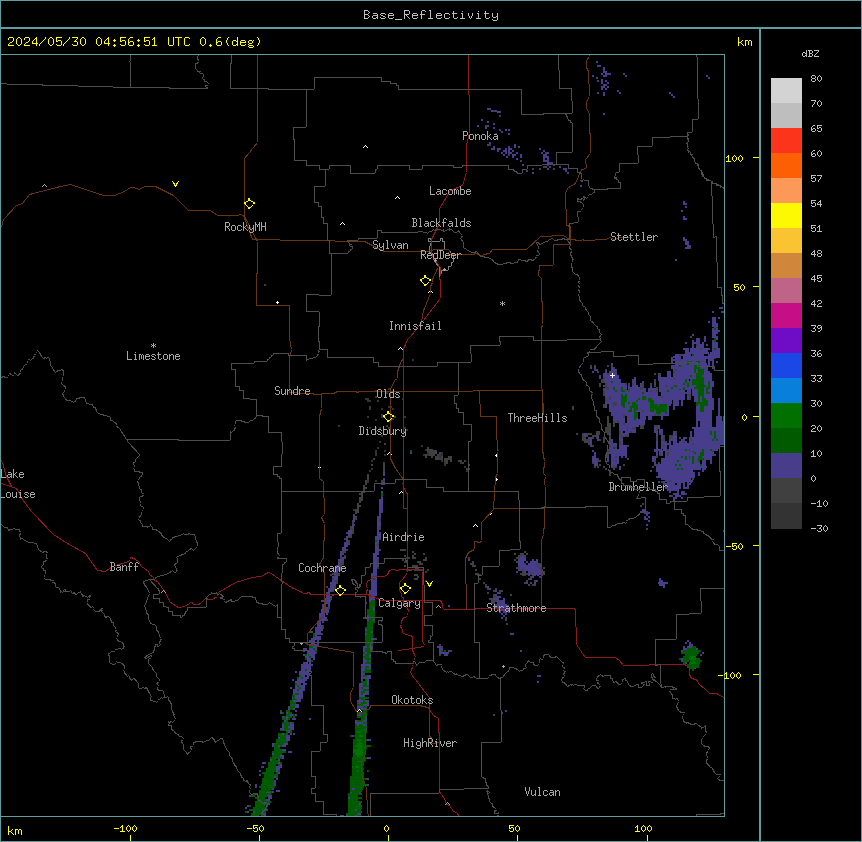The width and height of the screenshot is (862, 842).
Task: Click the yellow station marker above Calgary
Action: click(405, 589)
